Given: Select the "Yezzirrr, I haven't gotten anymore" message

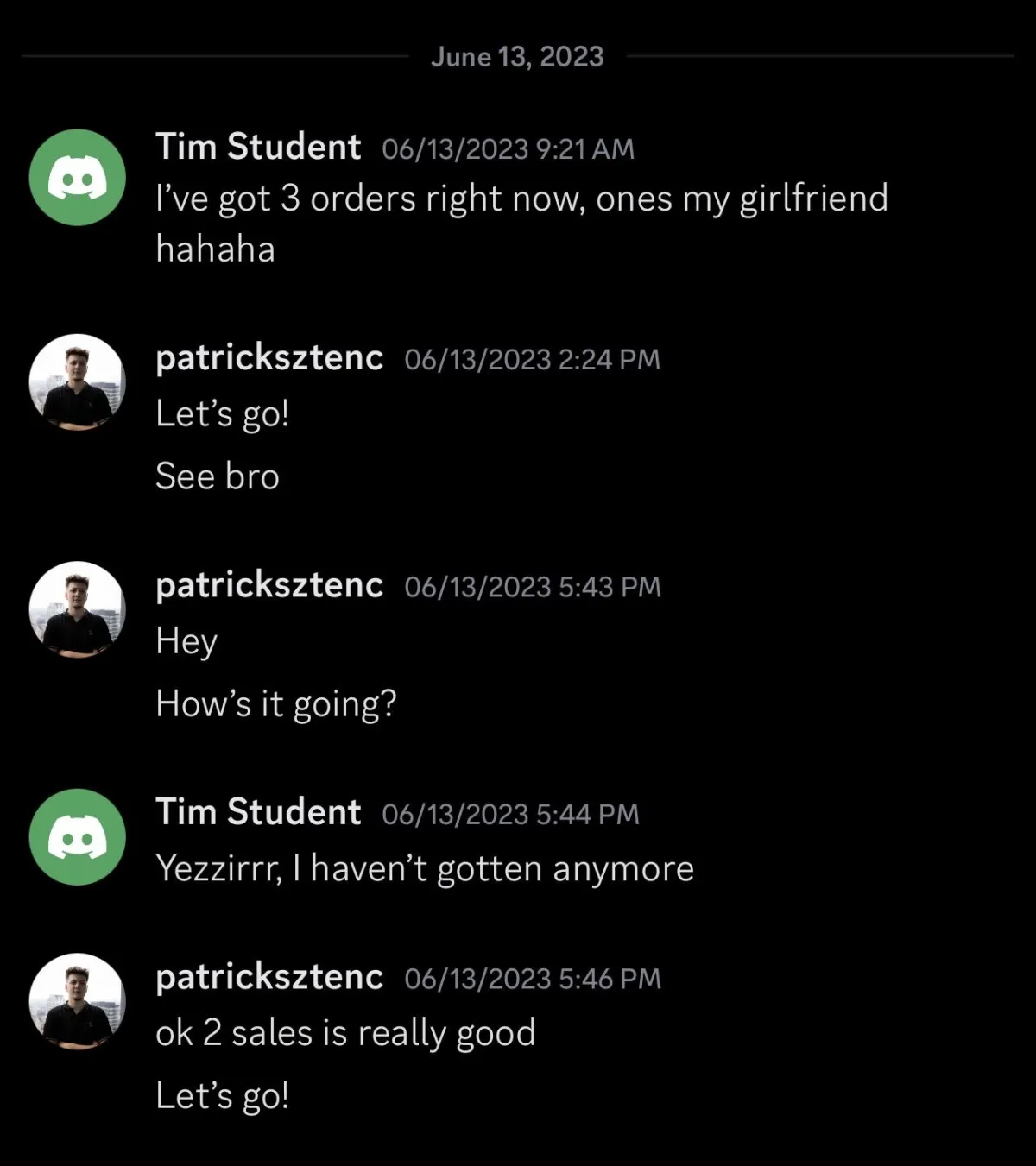Looking at the screenshot, I should click(x=425, y=869).
